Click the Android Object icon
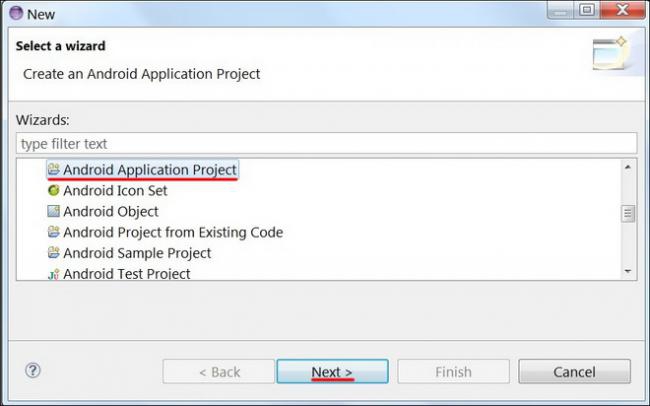Screen dimensions: 650x406 click(54, 212)
